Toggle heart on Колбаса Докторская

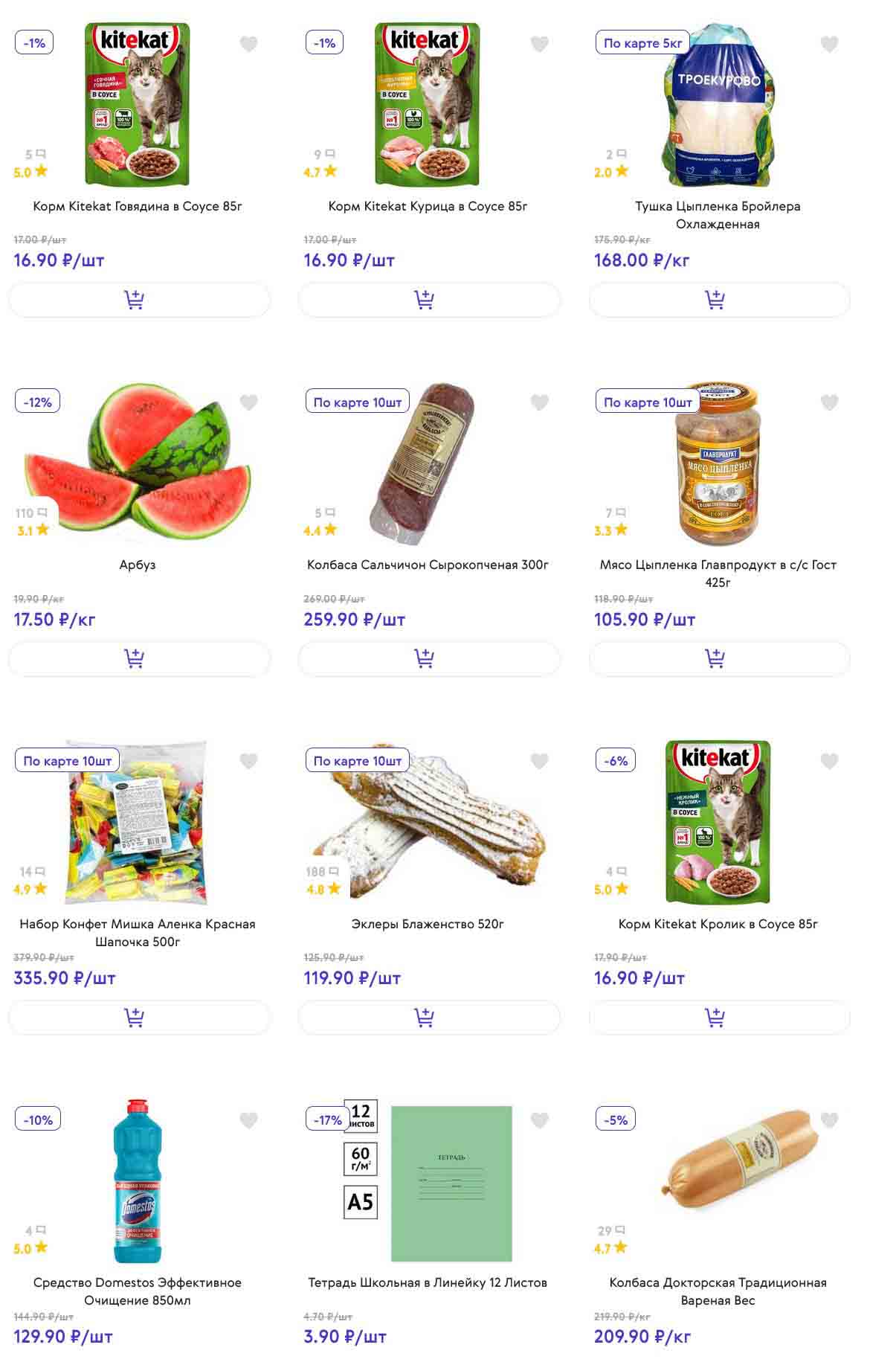tap(829, 1119)
